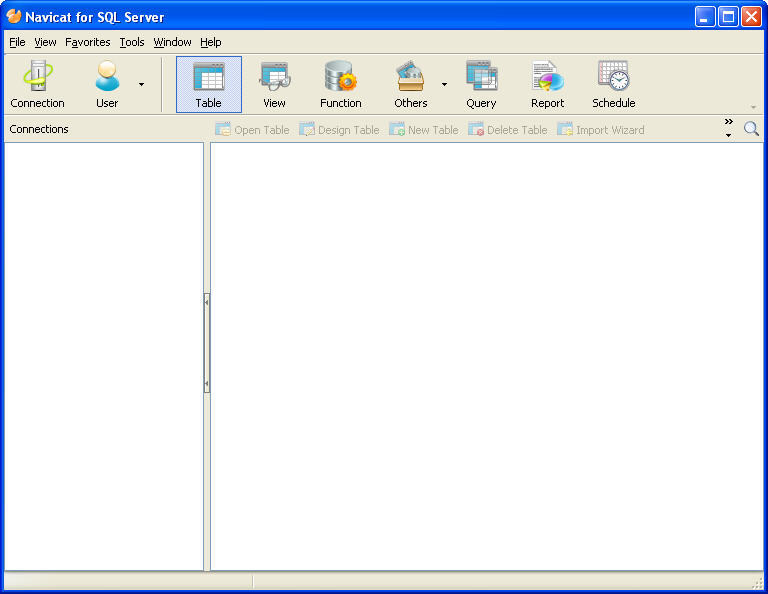This screenshot has width=768, height=594.
Task: Open the File menu
Action: pyautogui.click(x=17, y=42)
